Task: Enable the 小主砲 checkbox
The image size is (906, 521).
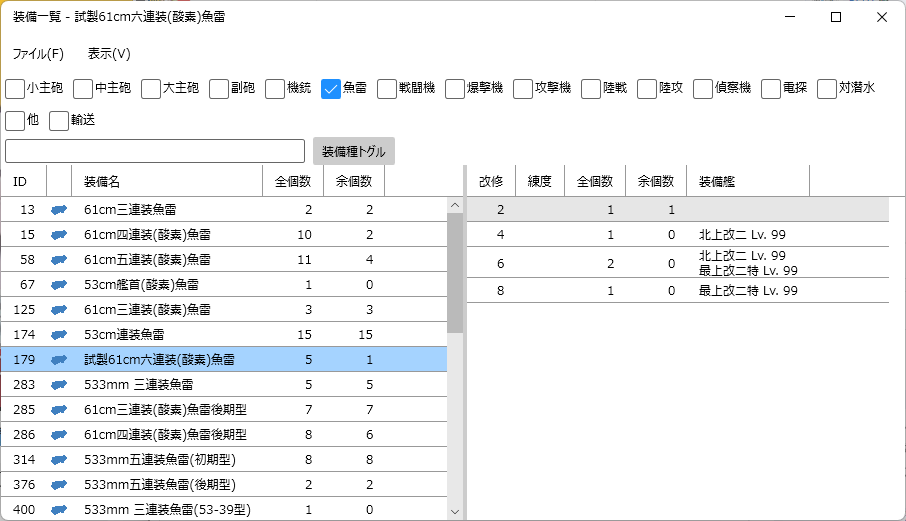Action: click(x=15, y=88)
